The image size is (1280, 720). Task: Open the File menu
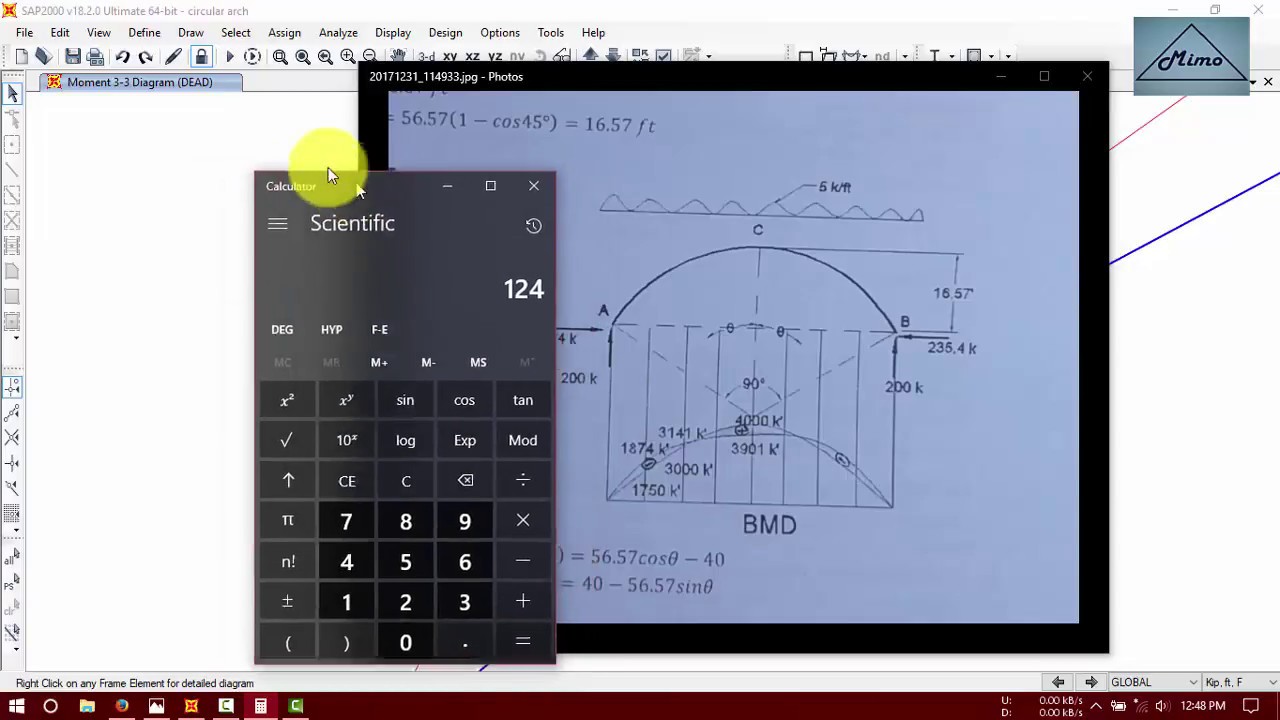[x=24, y=32]
